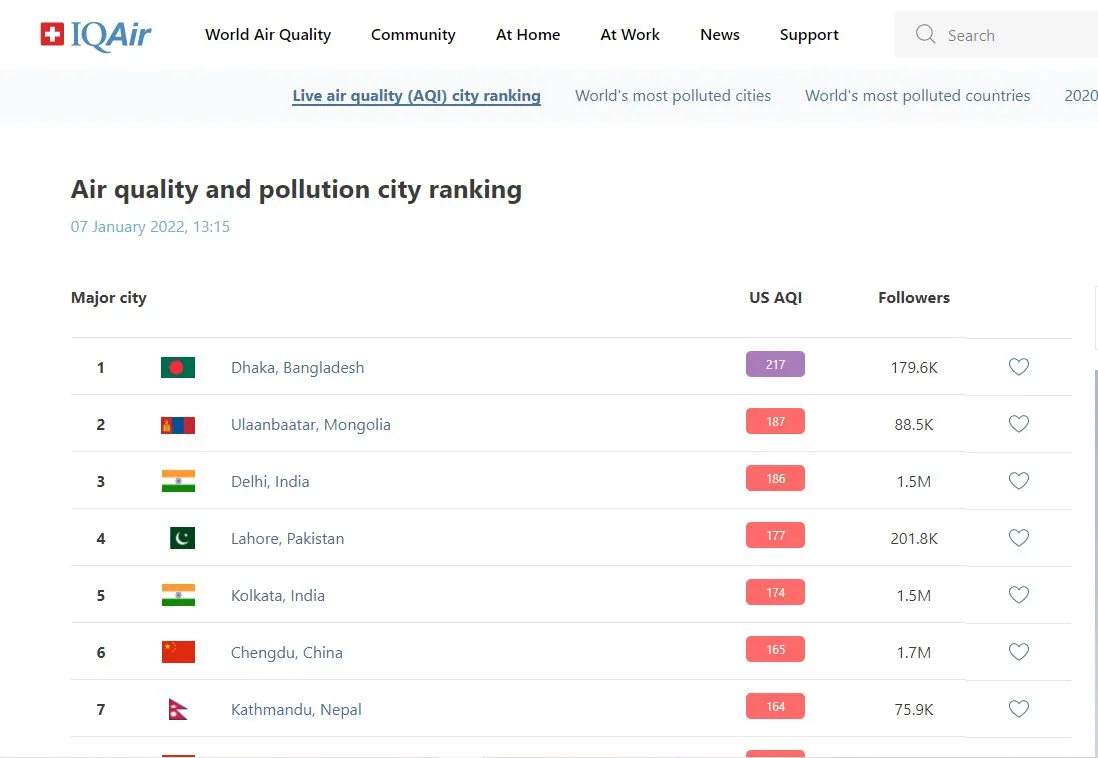This screenshot has width=1098, height=758.
Task: Open the Lahore, Pakistan city link
Action: 288,538
